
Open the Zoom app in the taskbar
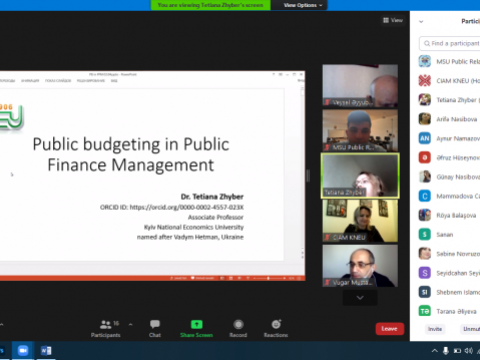(x=23, y=351)
